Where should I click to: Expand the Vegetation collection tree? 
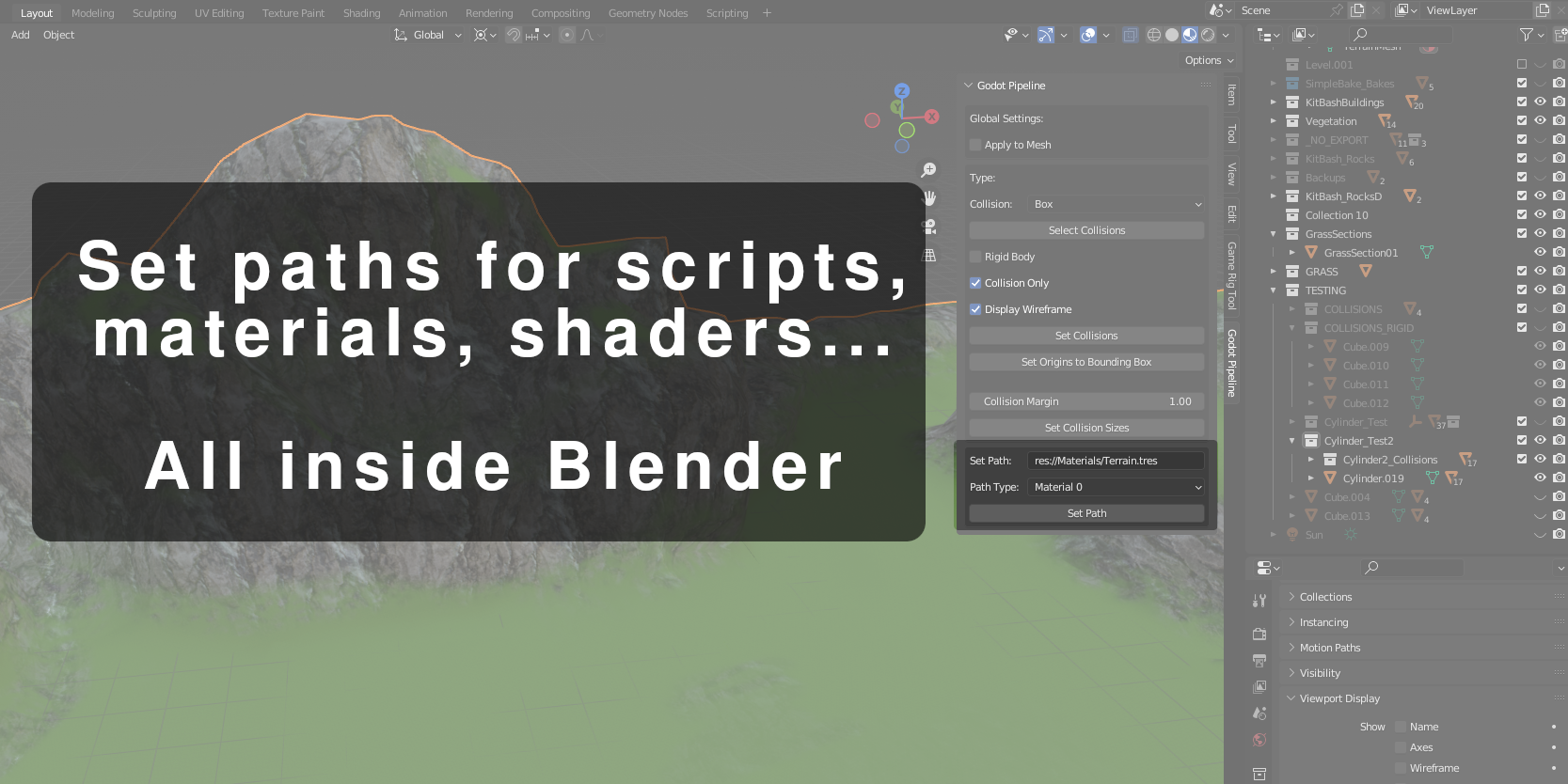coord(1274,121)
